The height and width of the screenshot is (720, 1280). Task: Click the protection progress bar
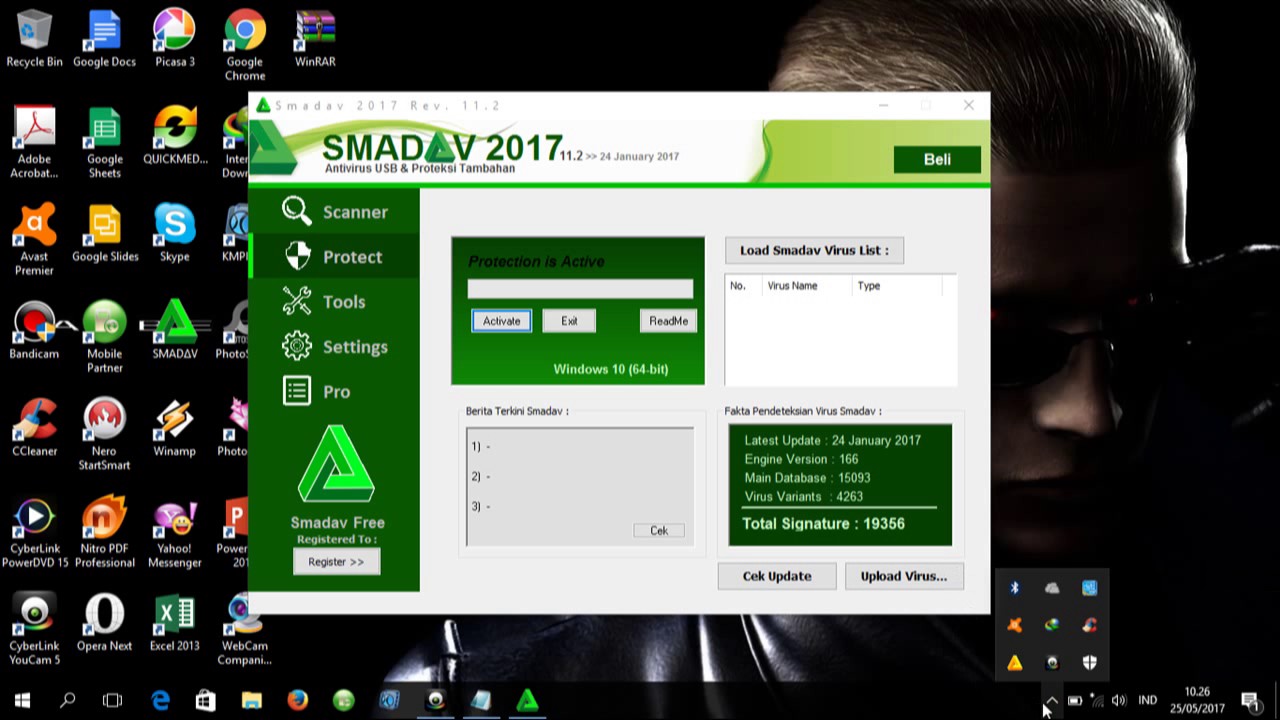tap(580, 288)
